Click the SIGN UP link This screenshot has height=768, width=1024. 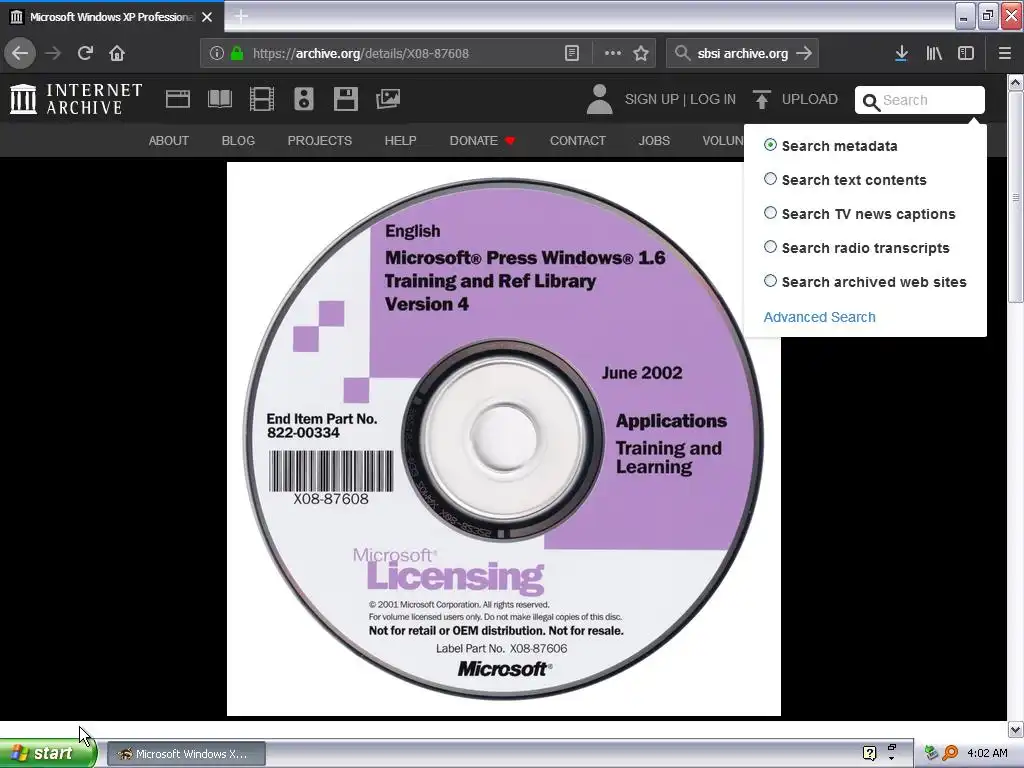coord(652,99)
